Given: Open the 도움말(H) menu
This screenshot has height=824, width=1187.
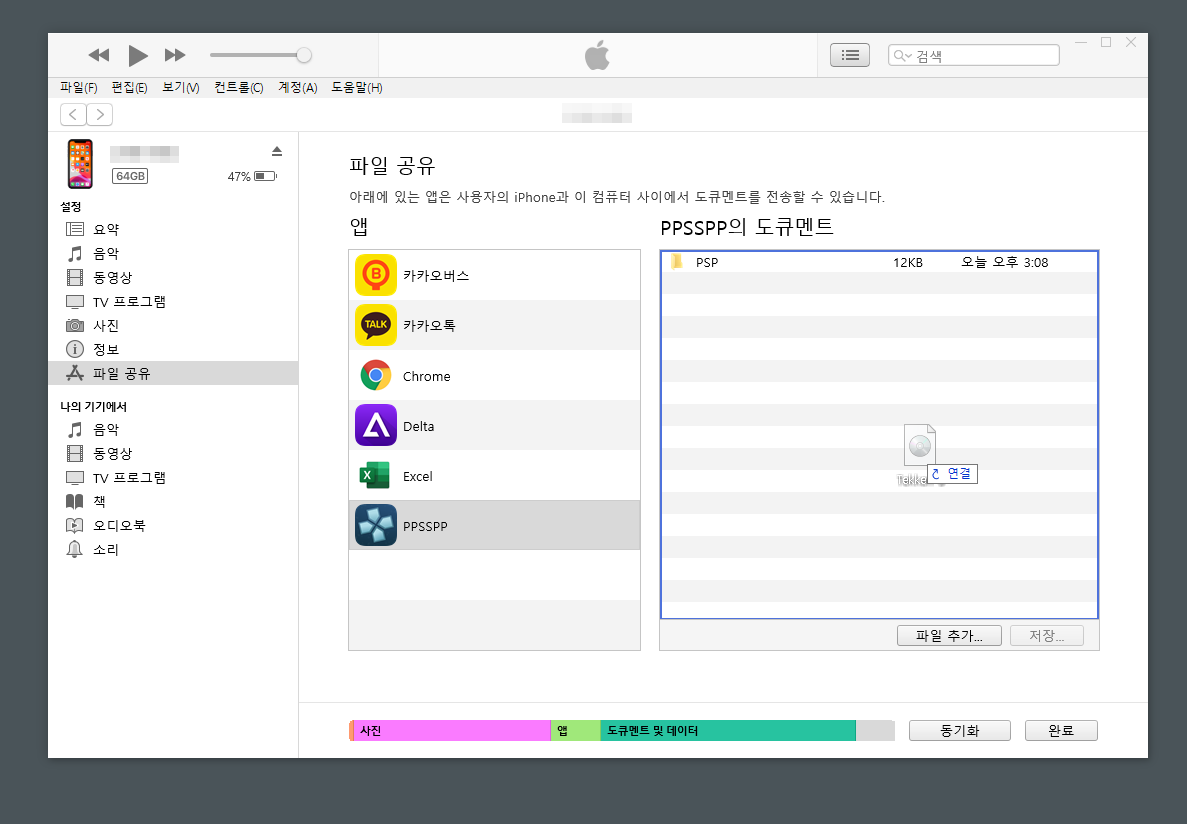Looking at the screenshot, I should pos(357,88).
